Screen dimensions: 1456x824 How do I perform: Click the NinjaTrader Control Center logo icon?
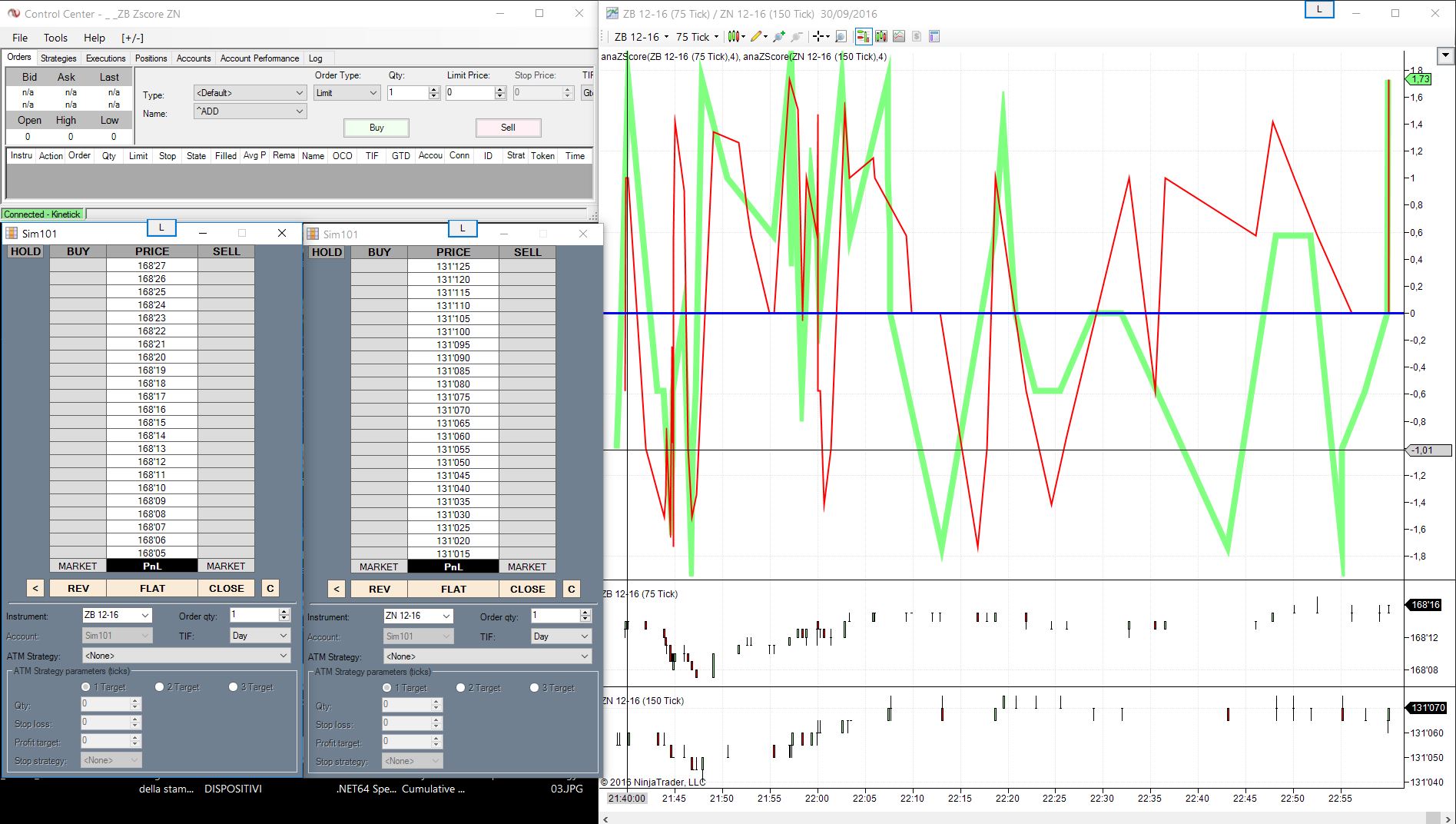(x=13, y=13)
